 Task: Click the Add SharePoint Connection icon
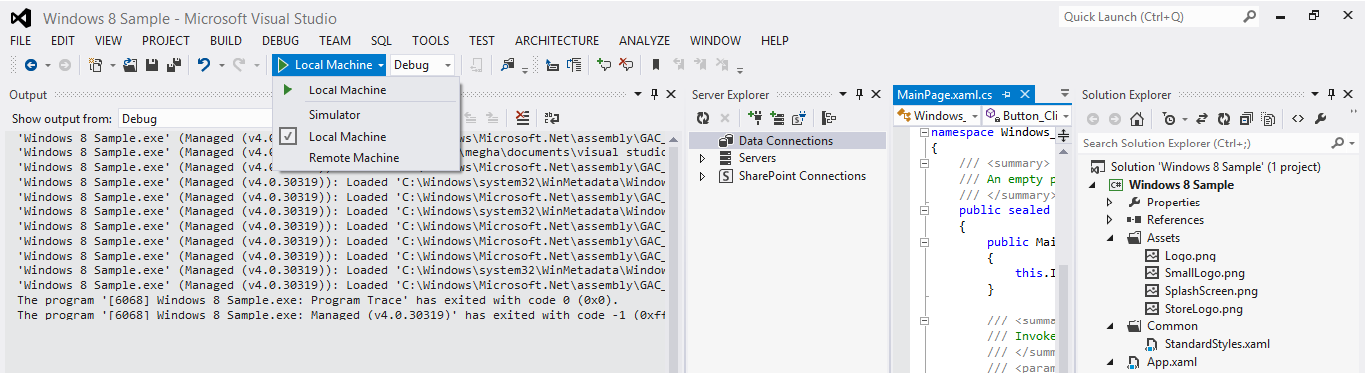(x=798, y=118)
